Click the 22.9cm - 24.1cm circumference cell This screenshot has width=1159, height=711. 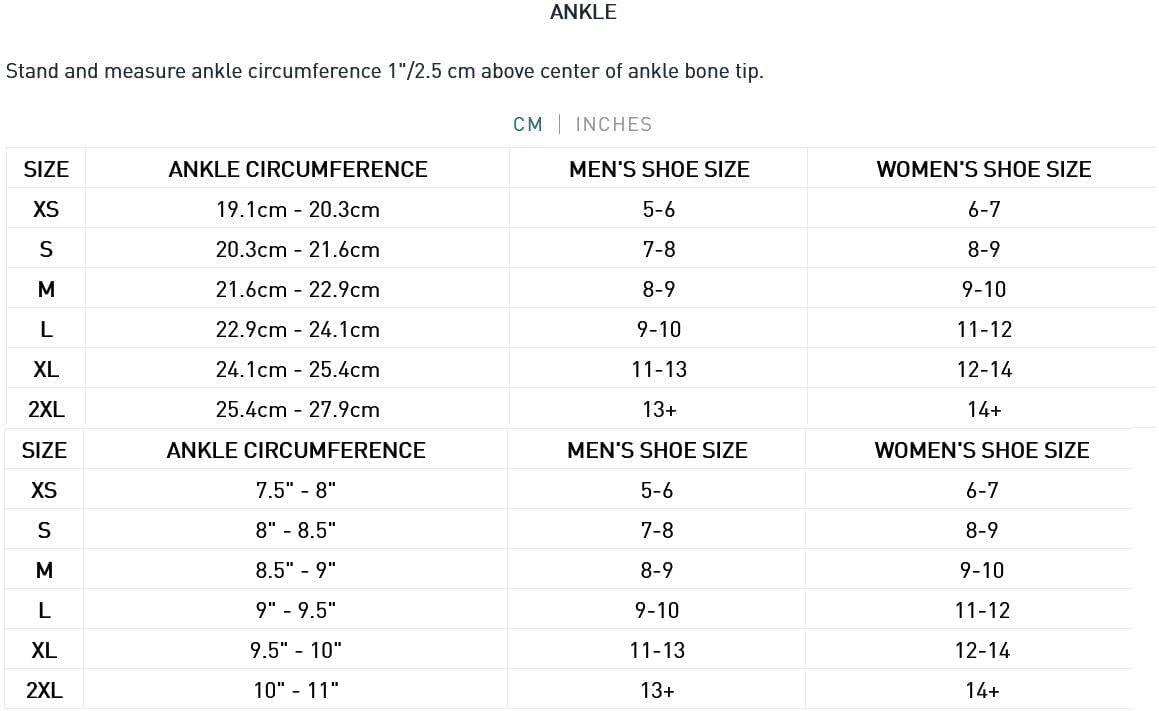pyautogui.click(x=297, y=330)
